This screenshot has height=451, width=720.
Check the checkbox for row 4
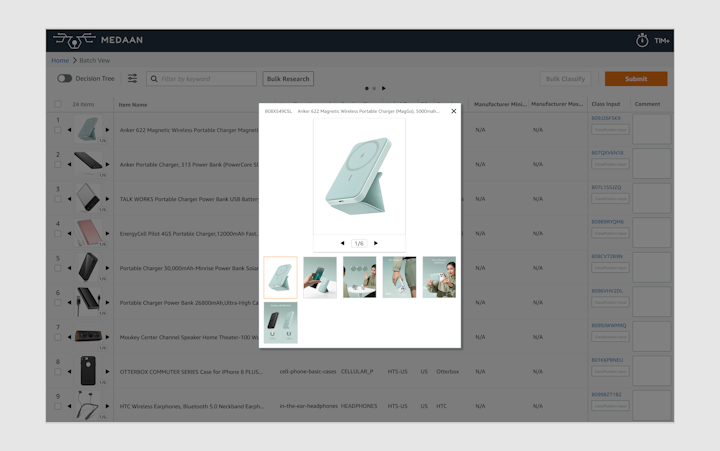[x=58, y=233]
